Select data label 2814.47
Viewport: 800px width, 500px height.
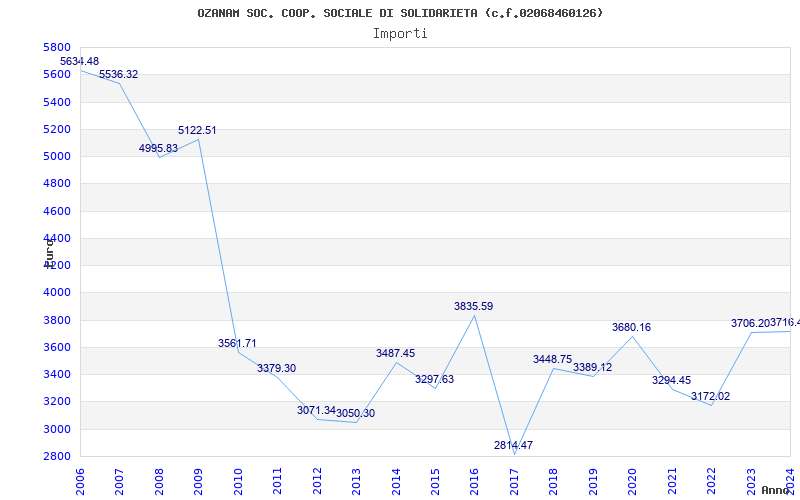[x=513, y=445]
